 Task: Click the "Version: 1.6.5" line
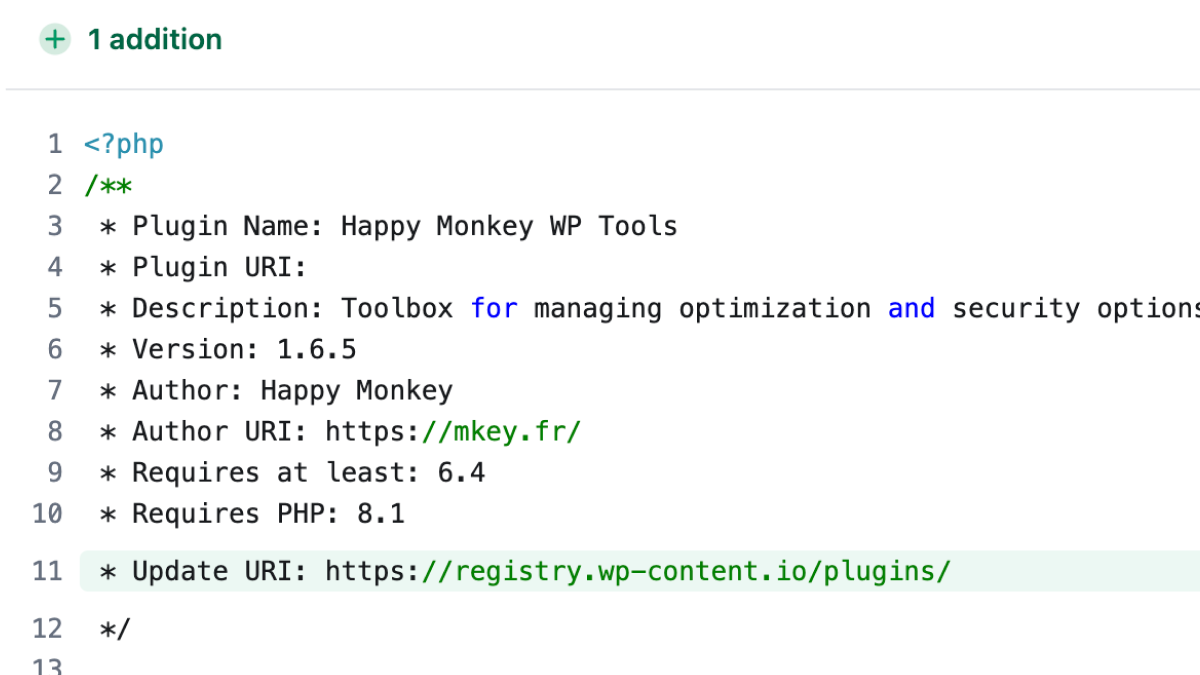coord(228,349)
